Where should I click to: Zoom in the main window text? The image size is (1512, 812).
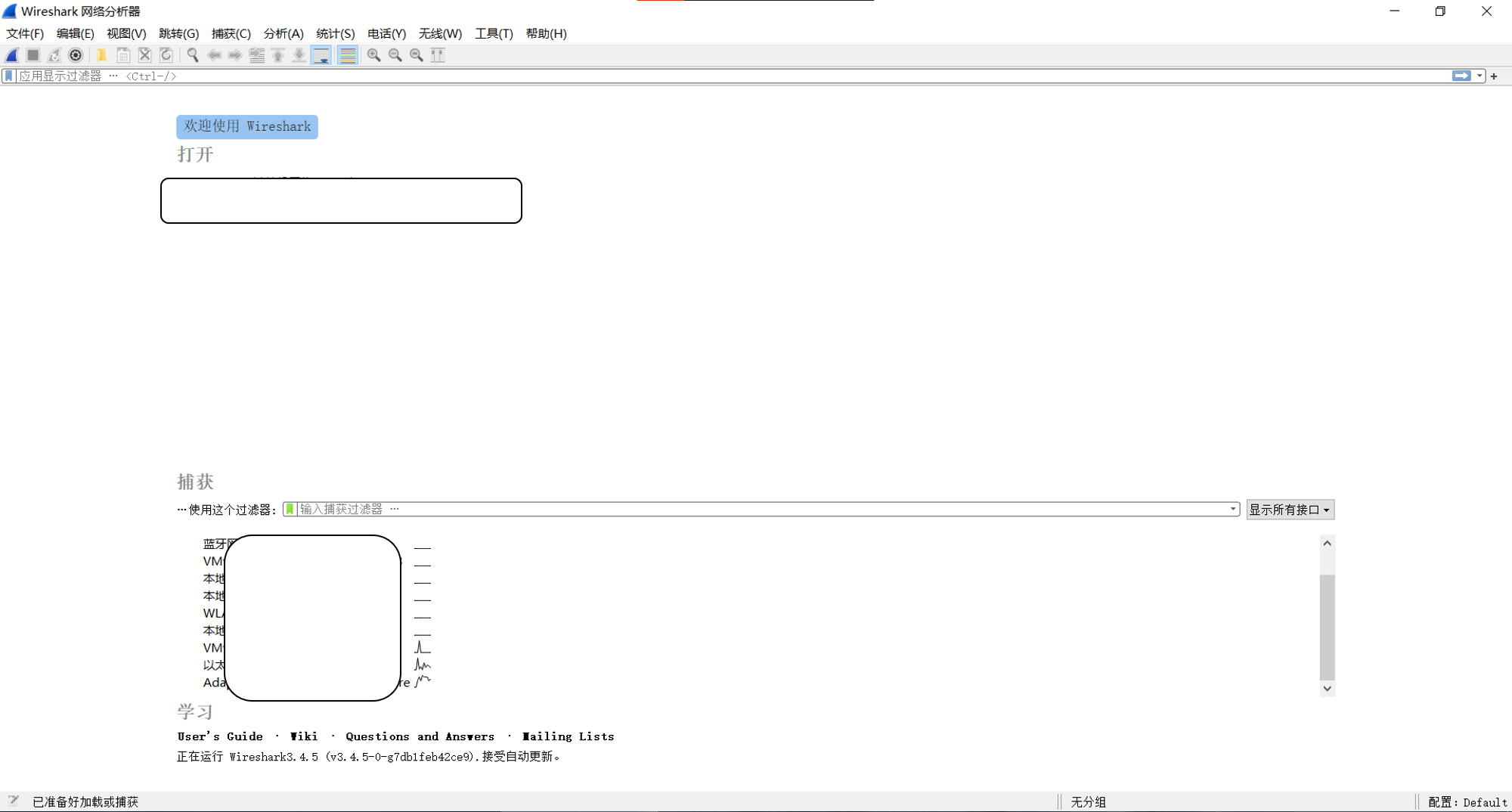click(x=373, y=55)
